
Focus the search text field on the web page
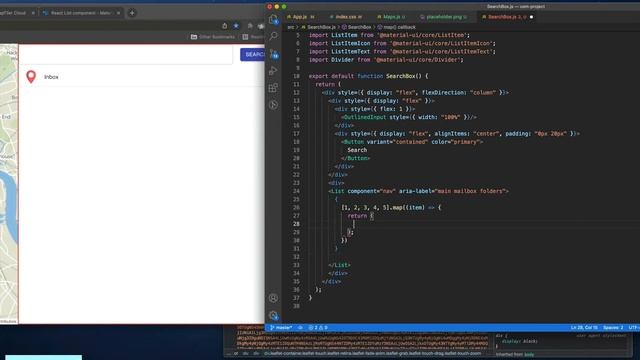(127, 55)
